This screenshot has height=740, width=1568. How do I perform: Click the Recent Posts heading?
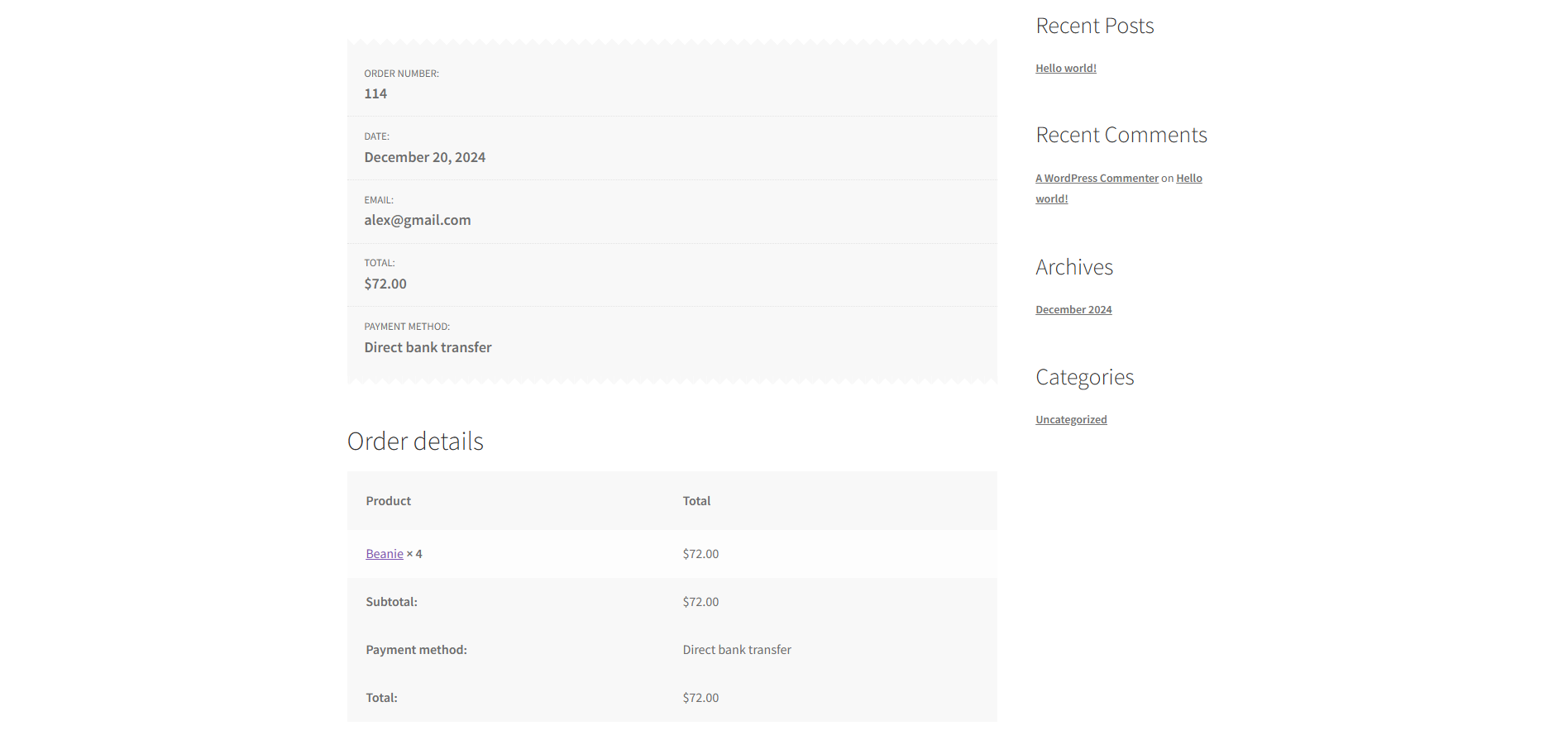[x=1094, y=26]
